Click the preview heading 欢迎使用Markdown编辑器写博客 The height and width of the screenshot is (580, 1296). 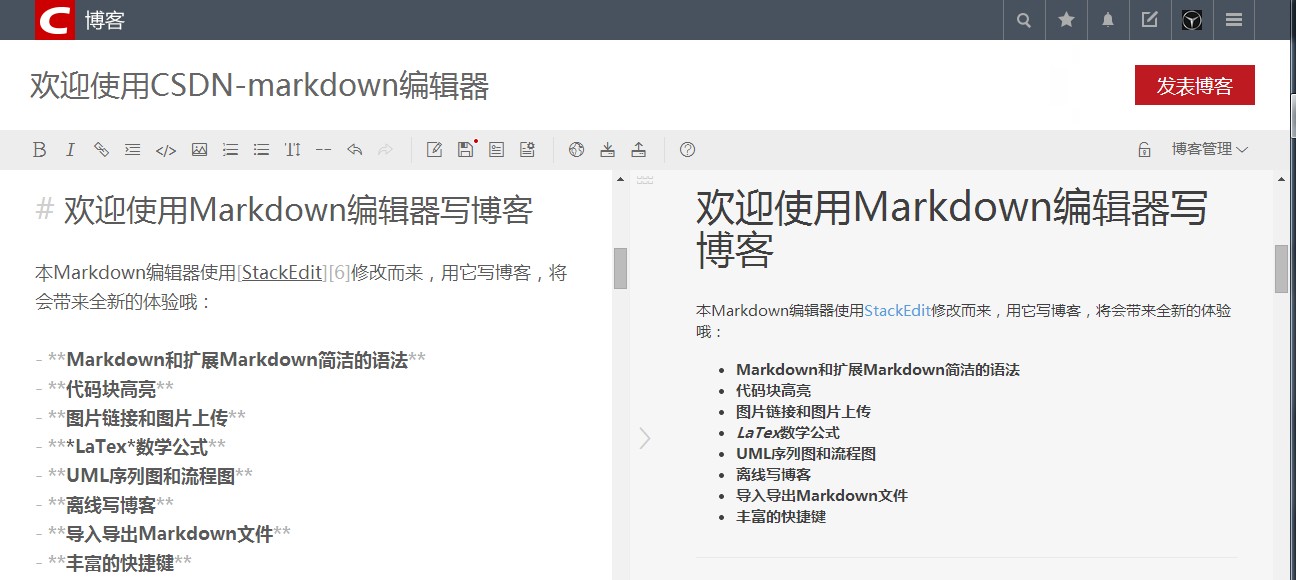[952, 229]
